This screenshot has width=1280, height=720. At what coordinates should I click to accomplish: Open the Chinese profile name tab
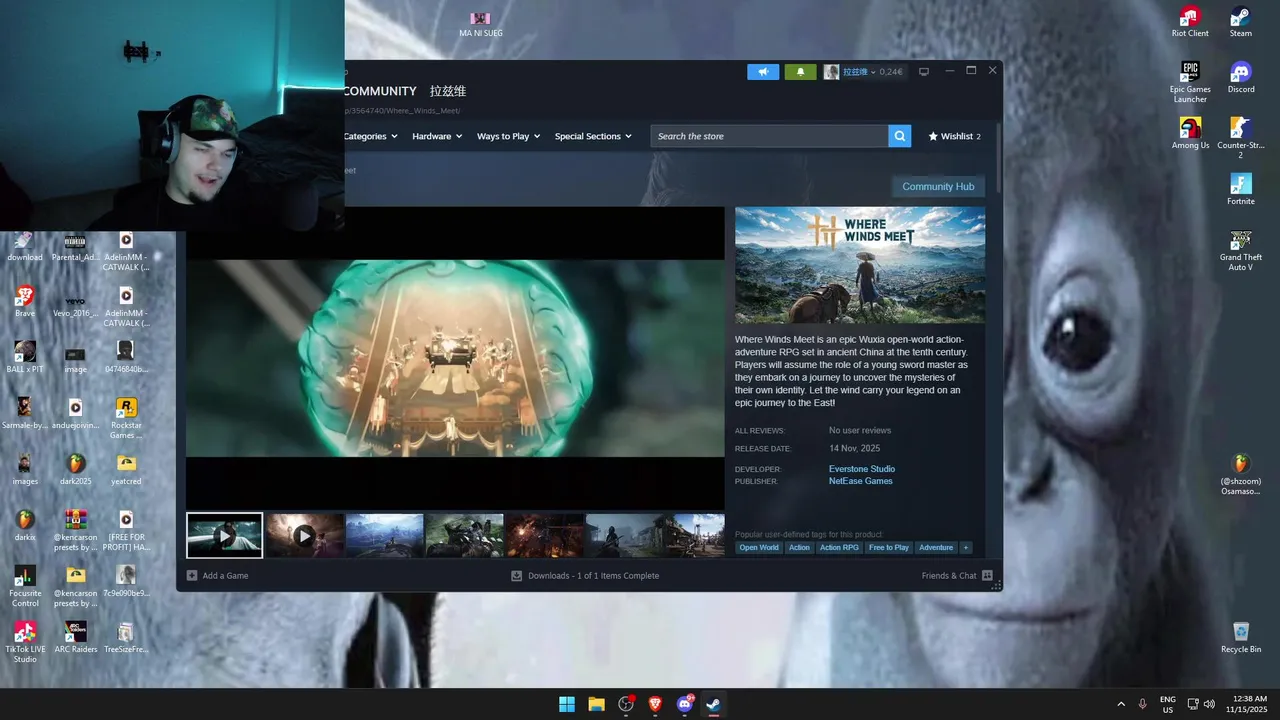point(448,91)
